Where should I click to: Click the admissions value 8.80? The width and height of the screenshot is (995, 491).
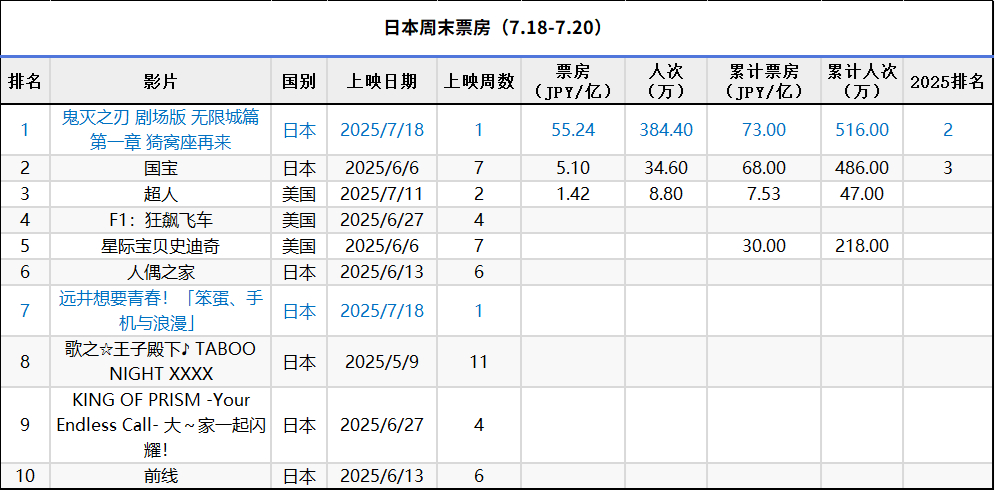tap(666, 194)
